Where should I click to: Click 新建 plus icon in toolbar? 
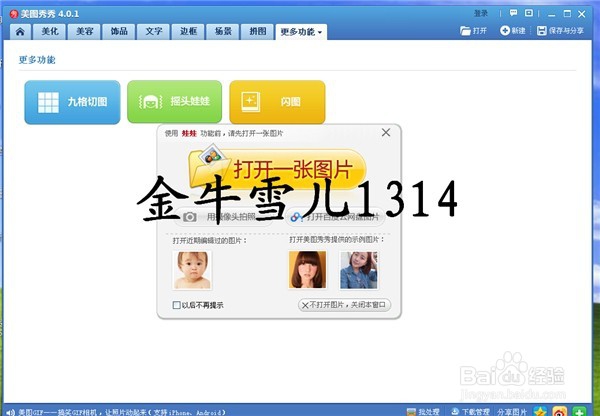point(505,31)
